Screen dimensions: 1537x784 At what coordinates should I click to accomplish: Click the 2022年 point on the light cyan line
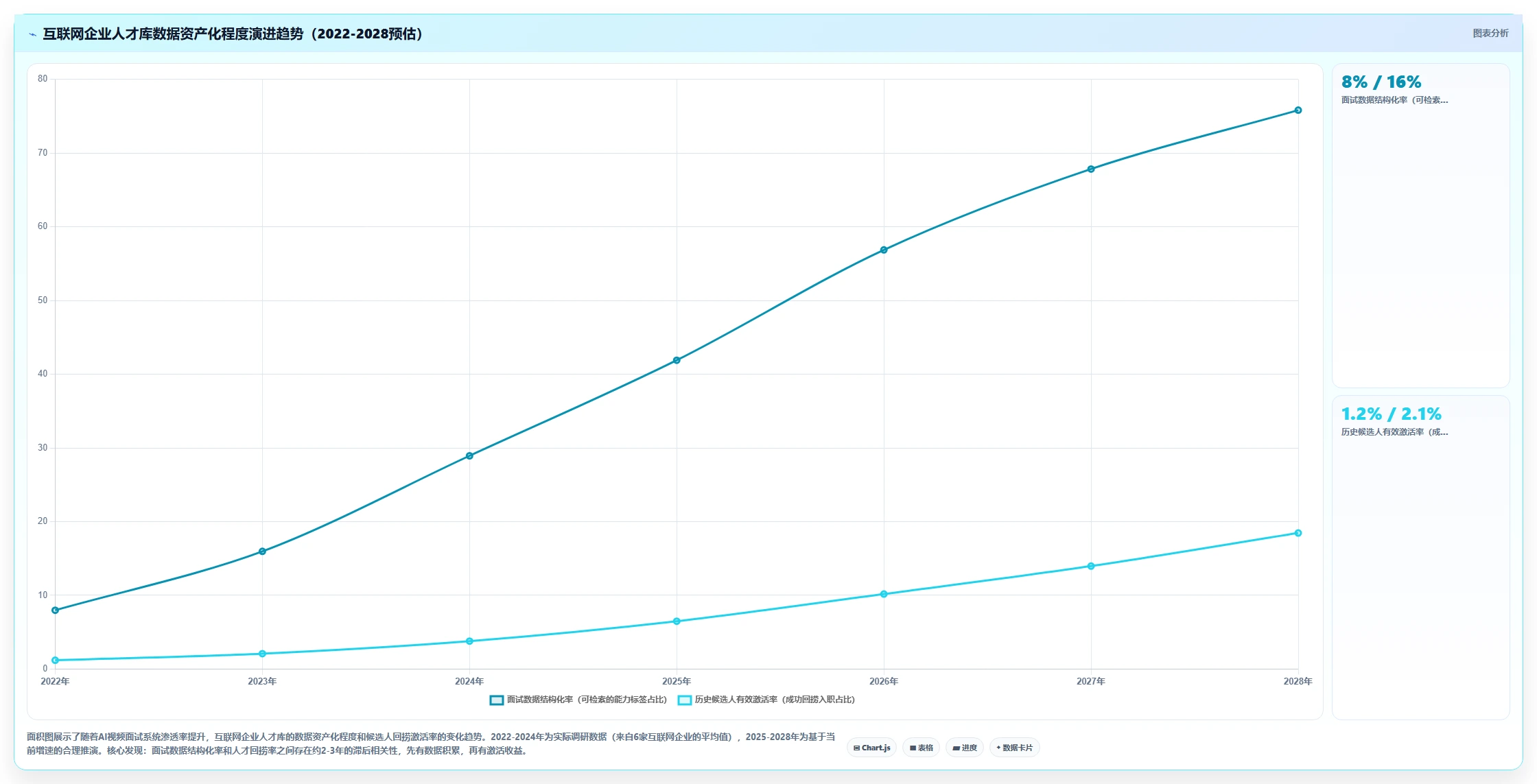(x=55, y=660)
